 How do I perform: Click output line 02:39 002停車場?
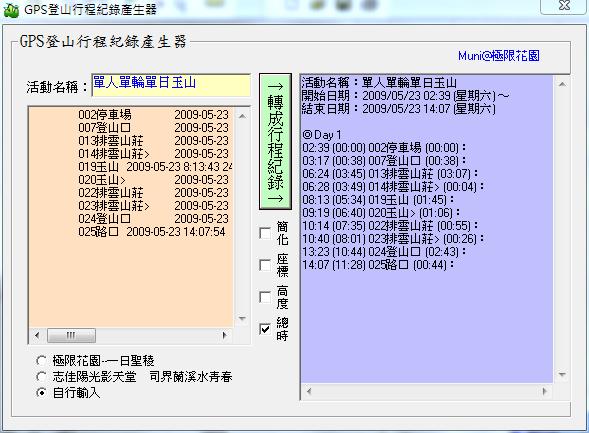click(384, 148)
